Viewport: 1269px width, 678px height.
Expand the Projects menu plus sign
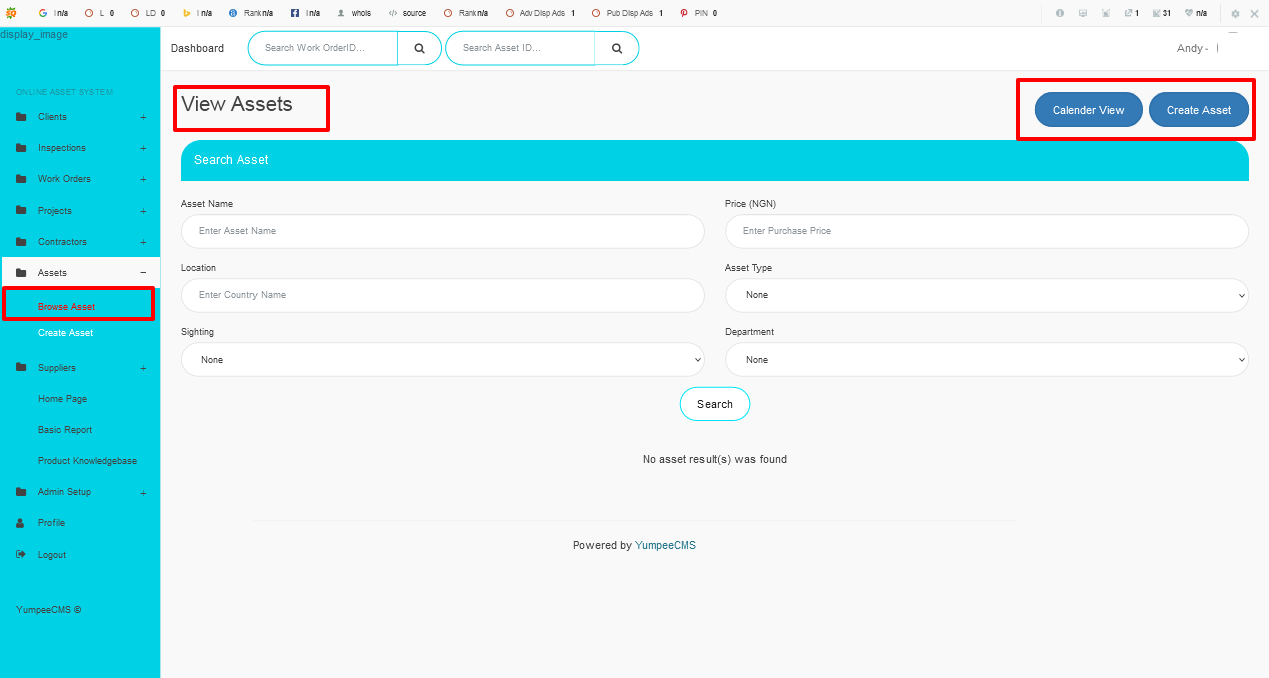click(143, 211)
